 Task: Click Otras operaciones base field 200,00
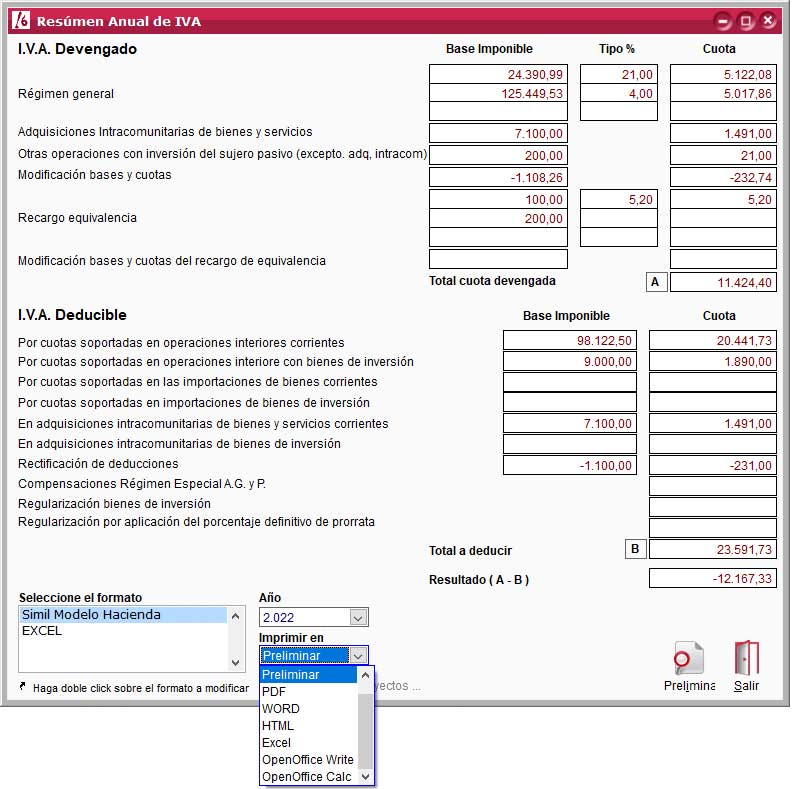498,155
